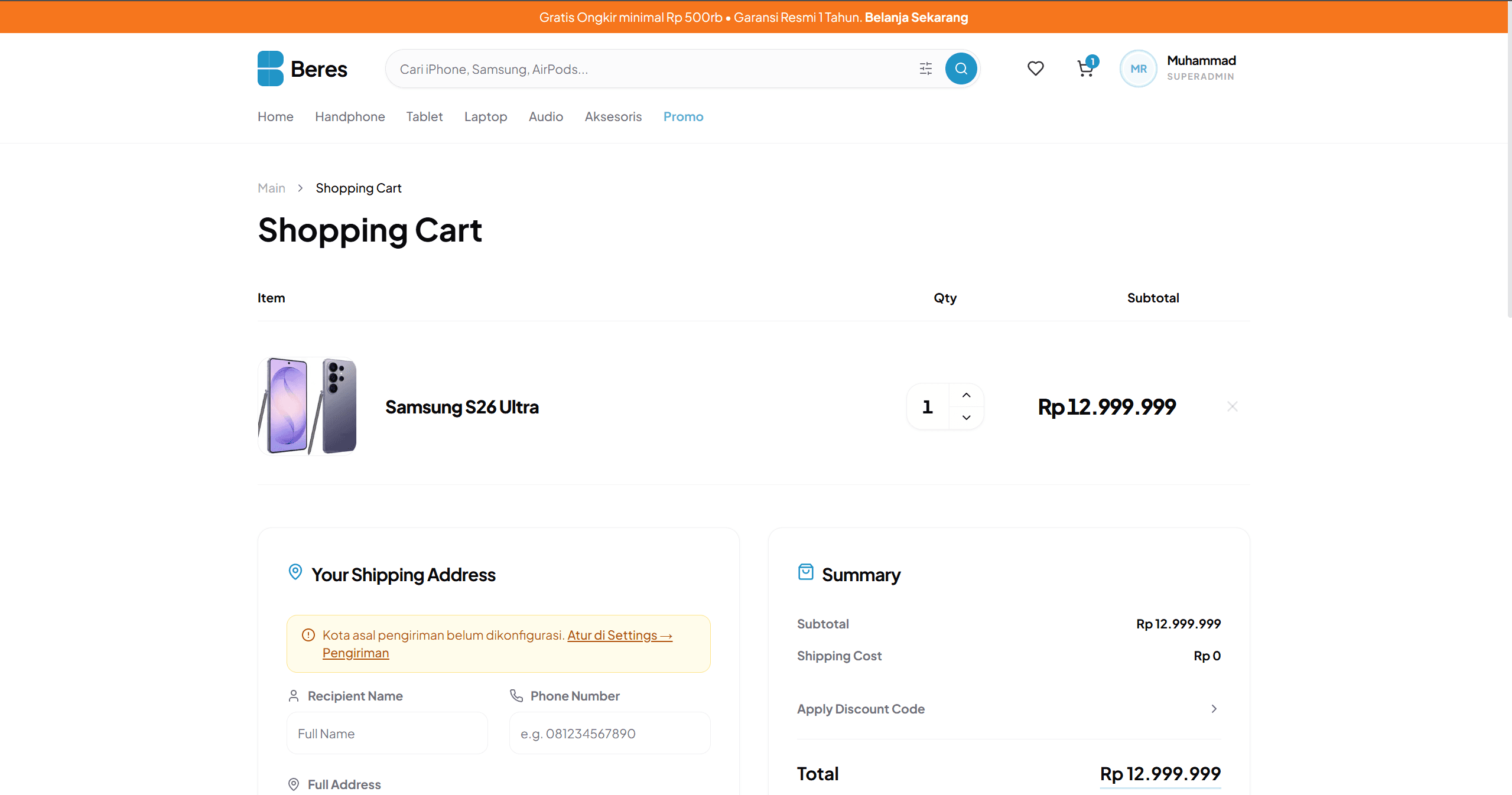Click Samsung S26 Ultra product thumbnail

point(307,406)
